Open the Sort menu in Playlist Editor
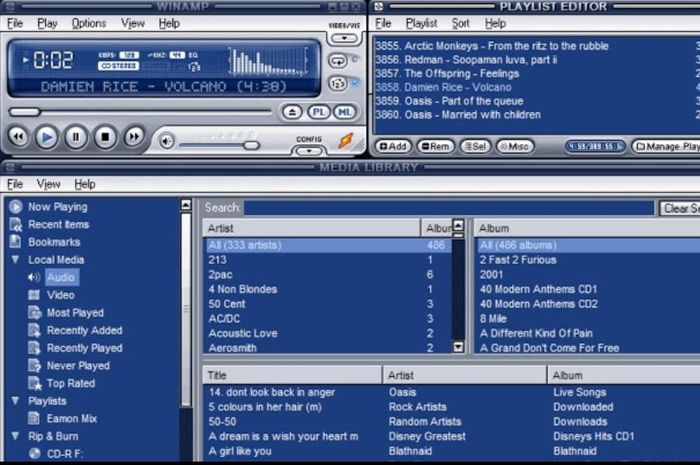The image size is (700, 465). click(460, 23)
